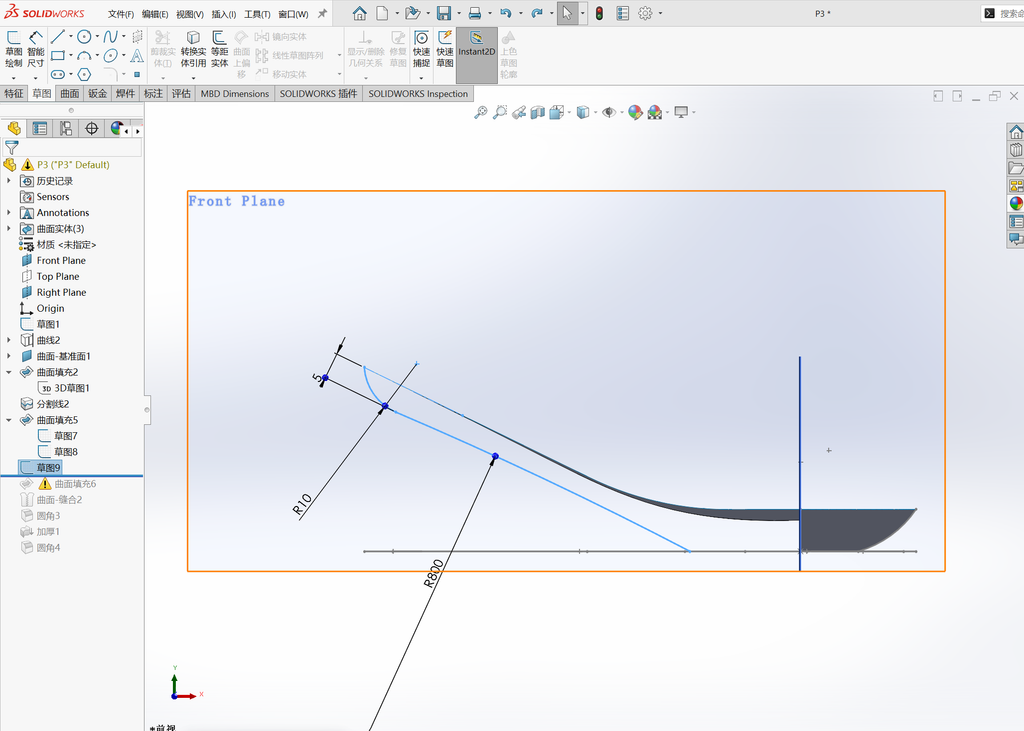Click the Home icon in the title toolbar
Viewport: 1024px width, 731px height.
(x=359, y=13)
